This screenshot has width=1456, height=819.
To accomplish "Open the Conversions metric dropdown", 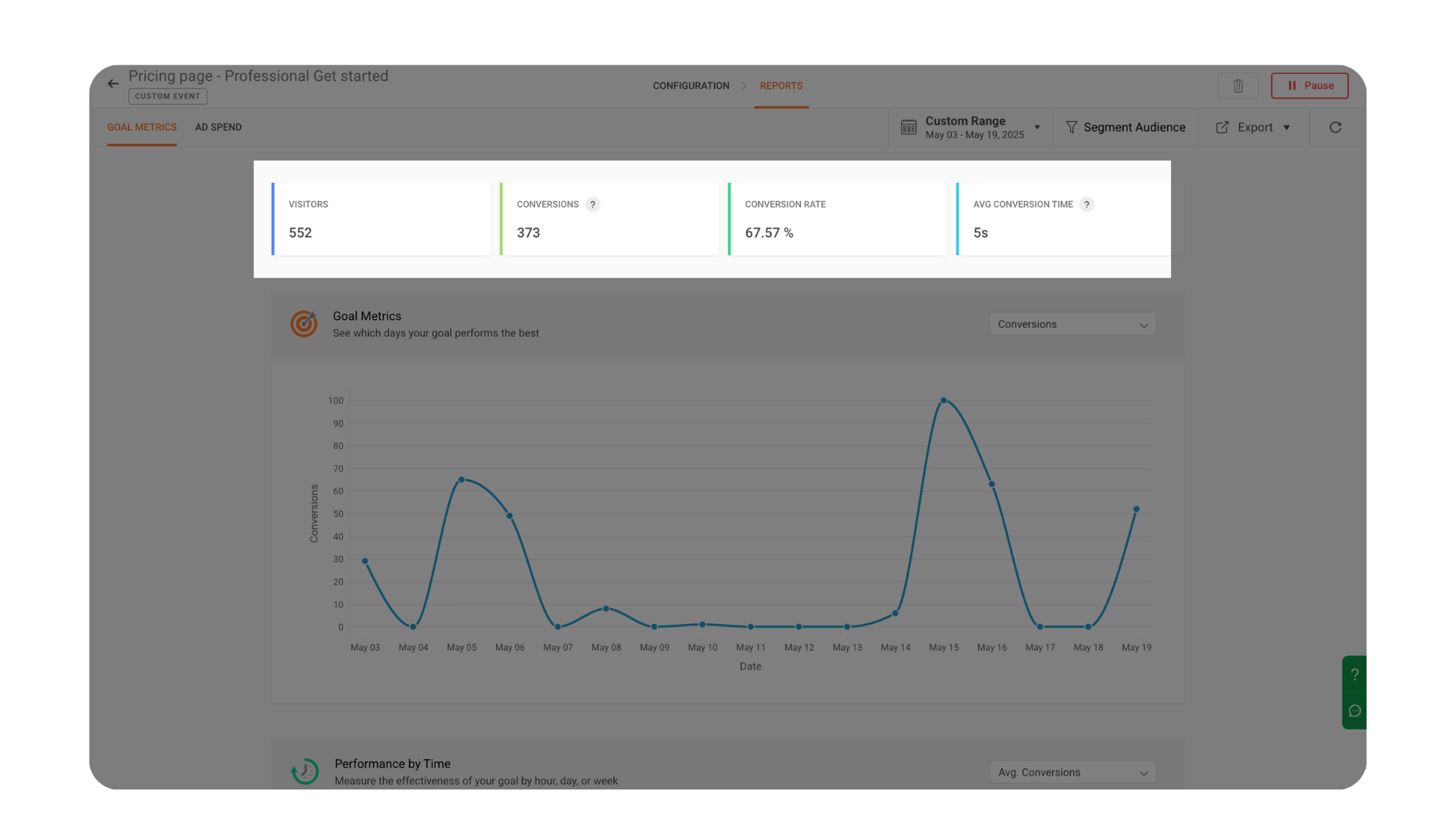I will [1072, 325].
